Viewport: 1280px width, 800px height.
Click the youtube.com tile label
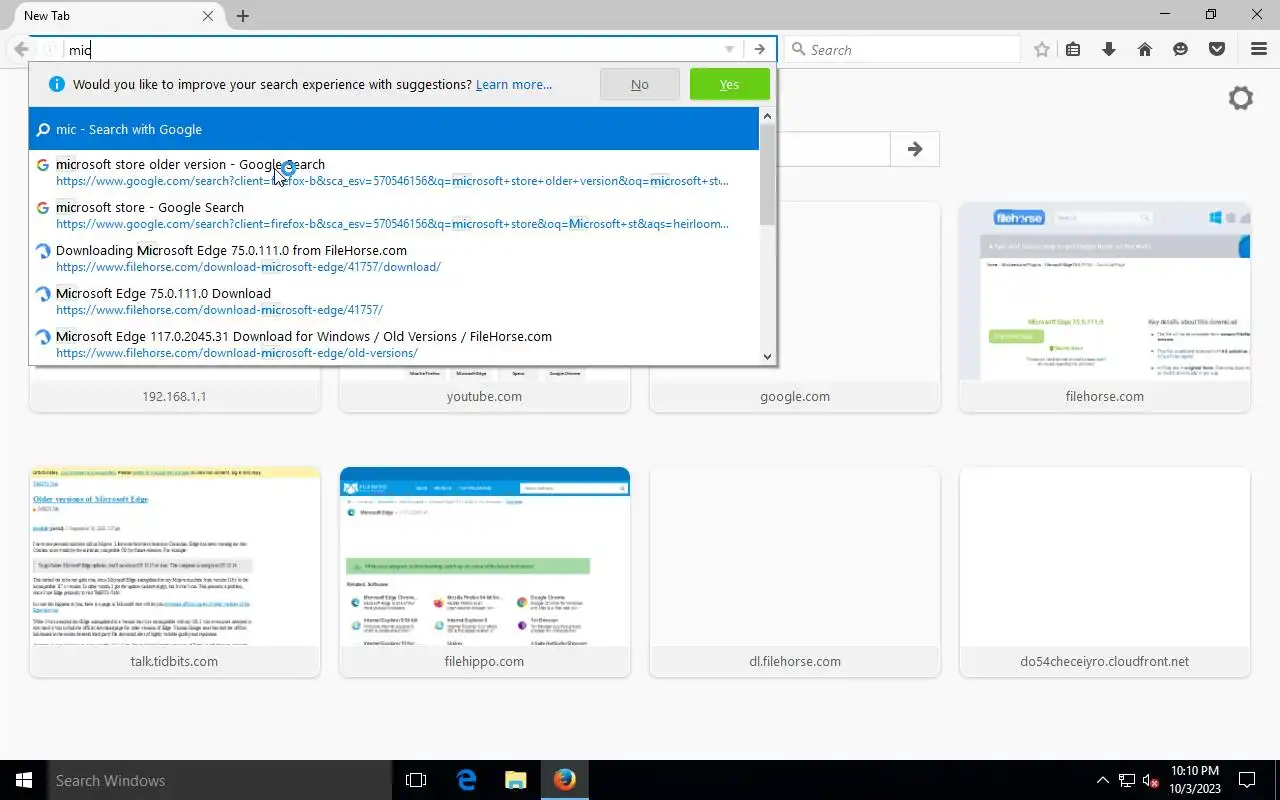point(484,396)
